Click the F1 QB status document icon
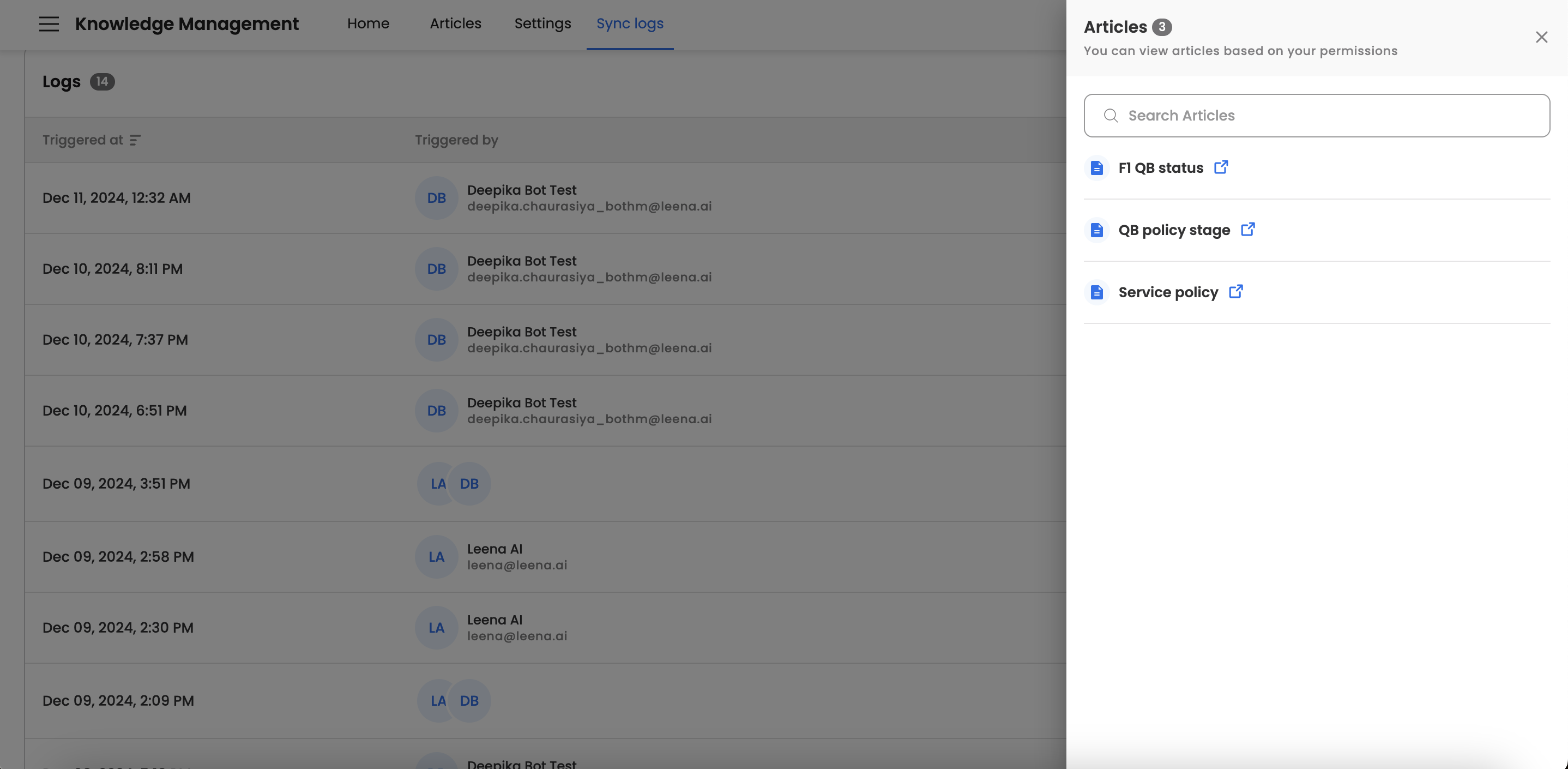 tap(1096, 168)
